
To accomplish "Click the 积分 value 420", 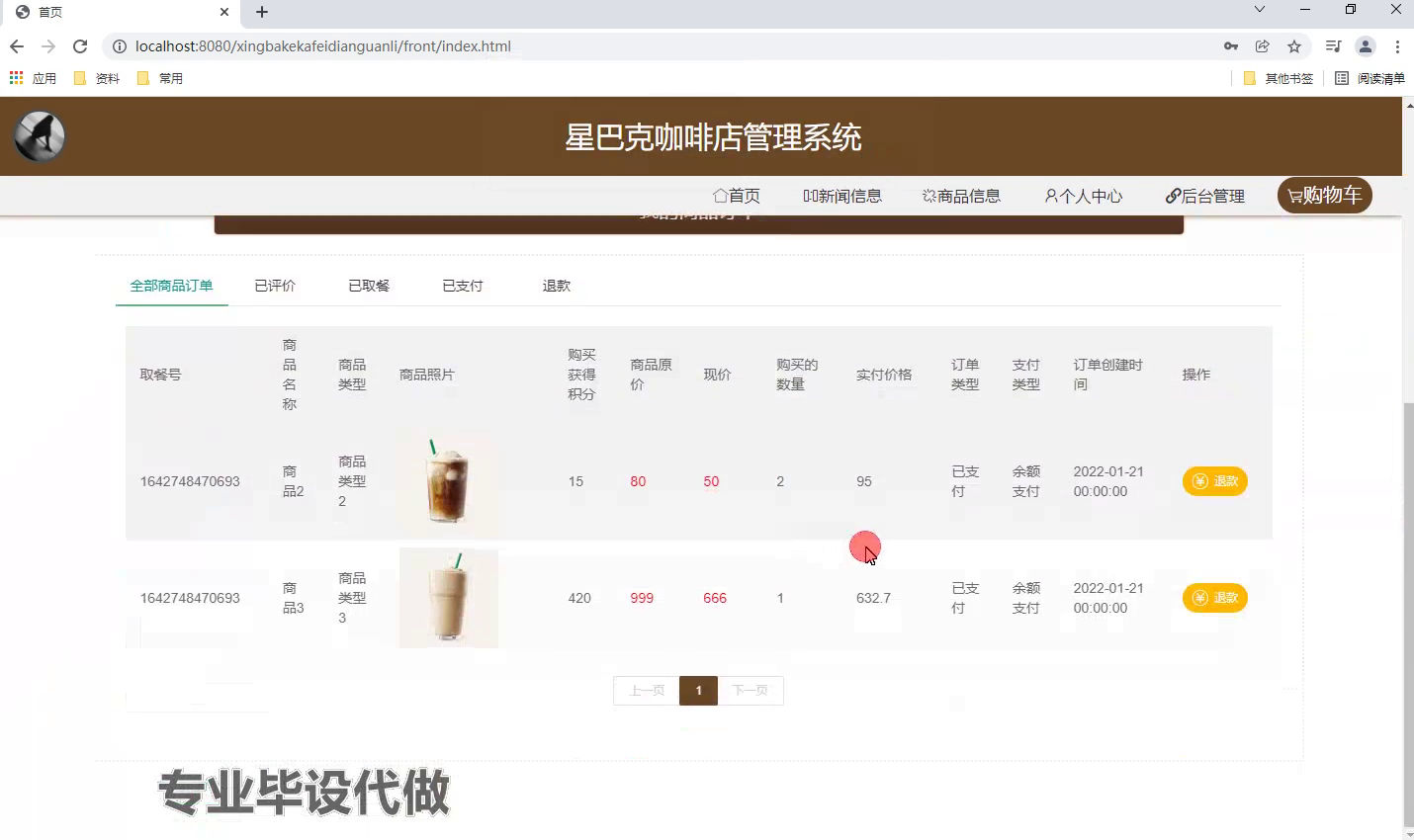I will pyautogui.click(x=579, y=598).
